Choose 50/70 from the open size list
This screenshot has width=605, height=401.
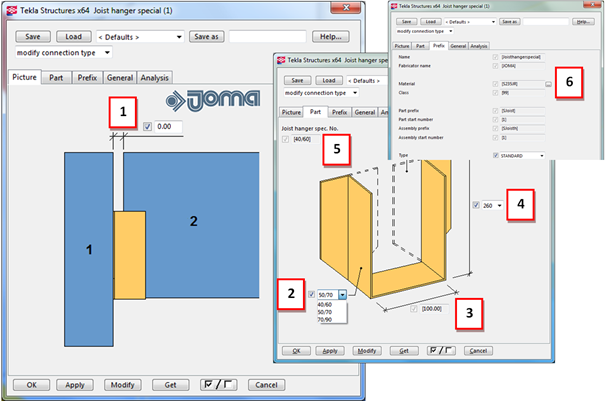(325, 312)
